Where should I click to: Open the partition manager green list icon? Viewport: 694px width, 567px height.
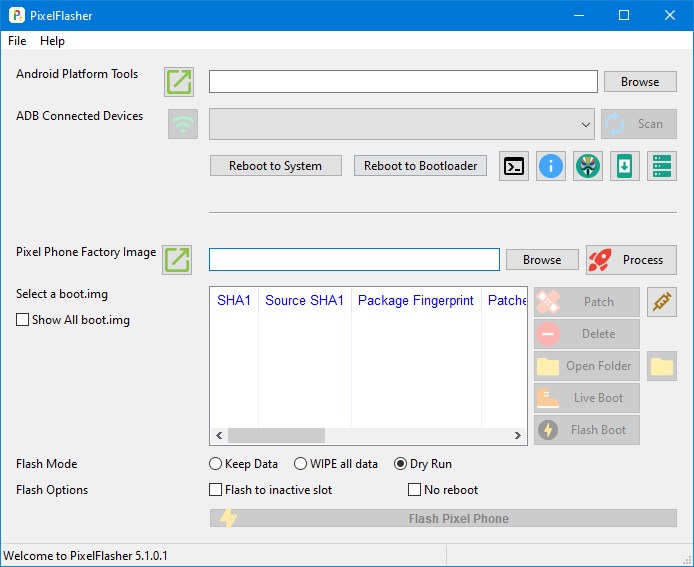662,166
